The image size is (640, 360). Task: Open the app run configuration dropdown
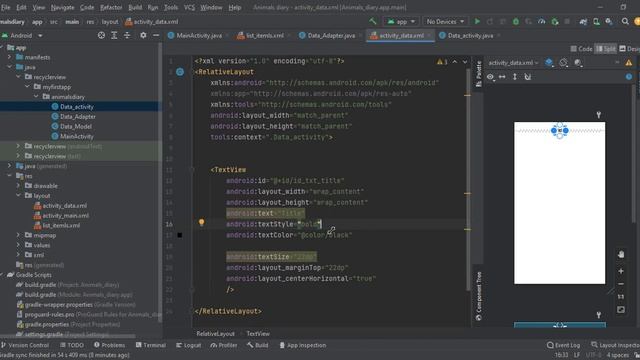[x=401, y=21]
